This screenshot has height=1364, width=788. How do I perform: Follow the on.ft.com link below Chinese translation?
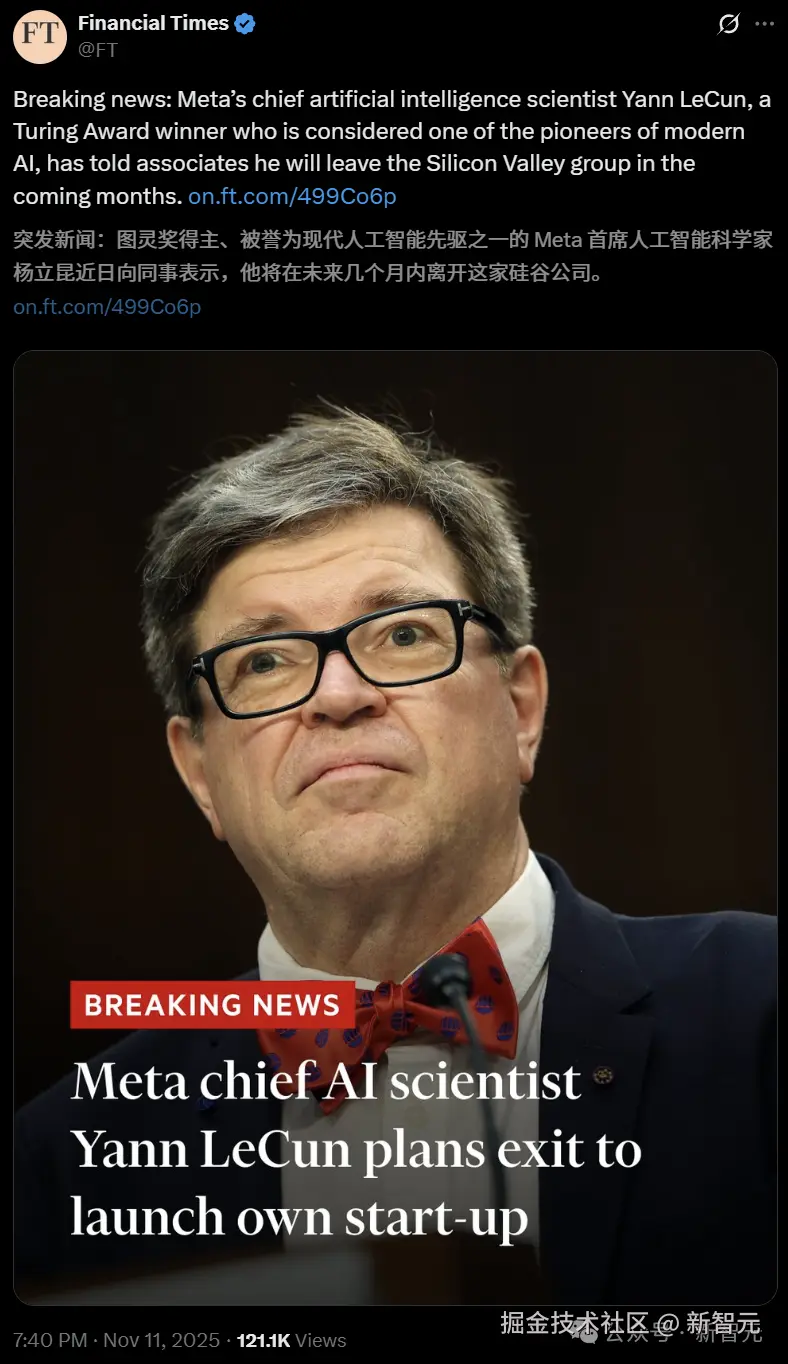click(107, 306)
